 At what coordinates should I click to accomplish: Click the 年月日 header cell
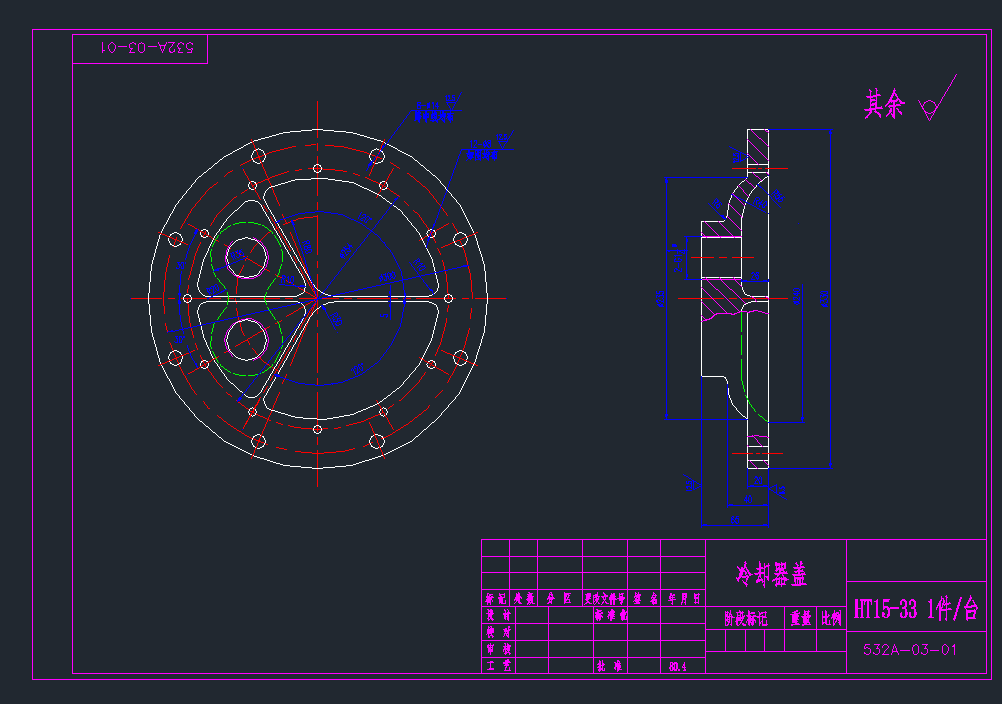coord(684,599)
